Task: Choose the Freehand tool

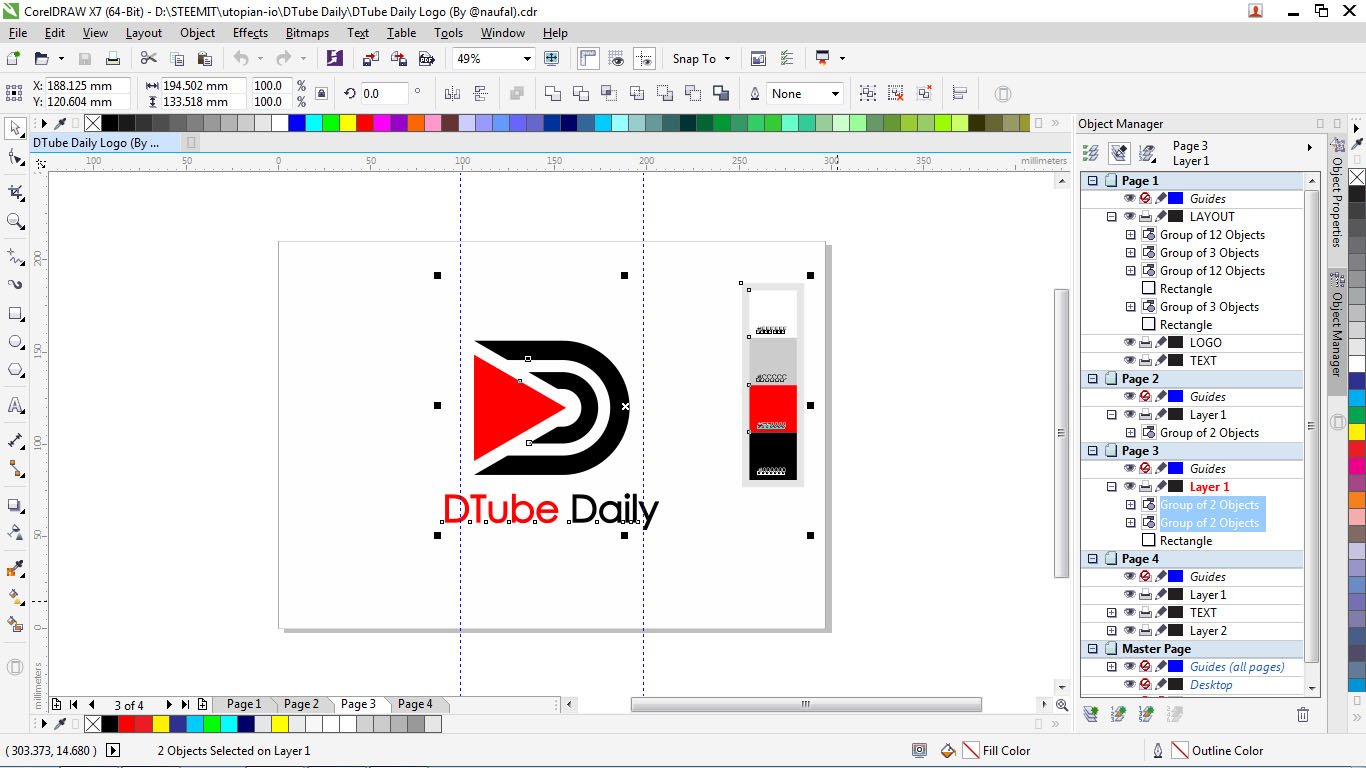Action: 15,256
